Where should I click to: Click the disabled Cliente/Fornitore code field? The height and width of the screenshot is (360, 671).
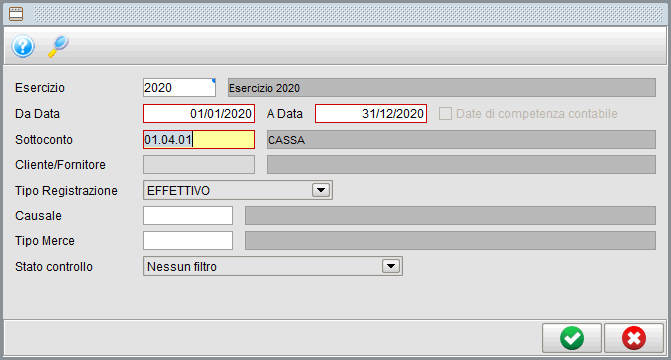click(x=199, y=165)
